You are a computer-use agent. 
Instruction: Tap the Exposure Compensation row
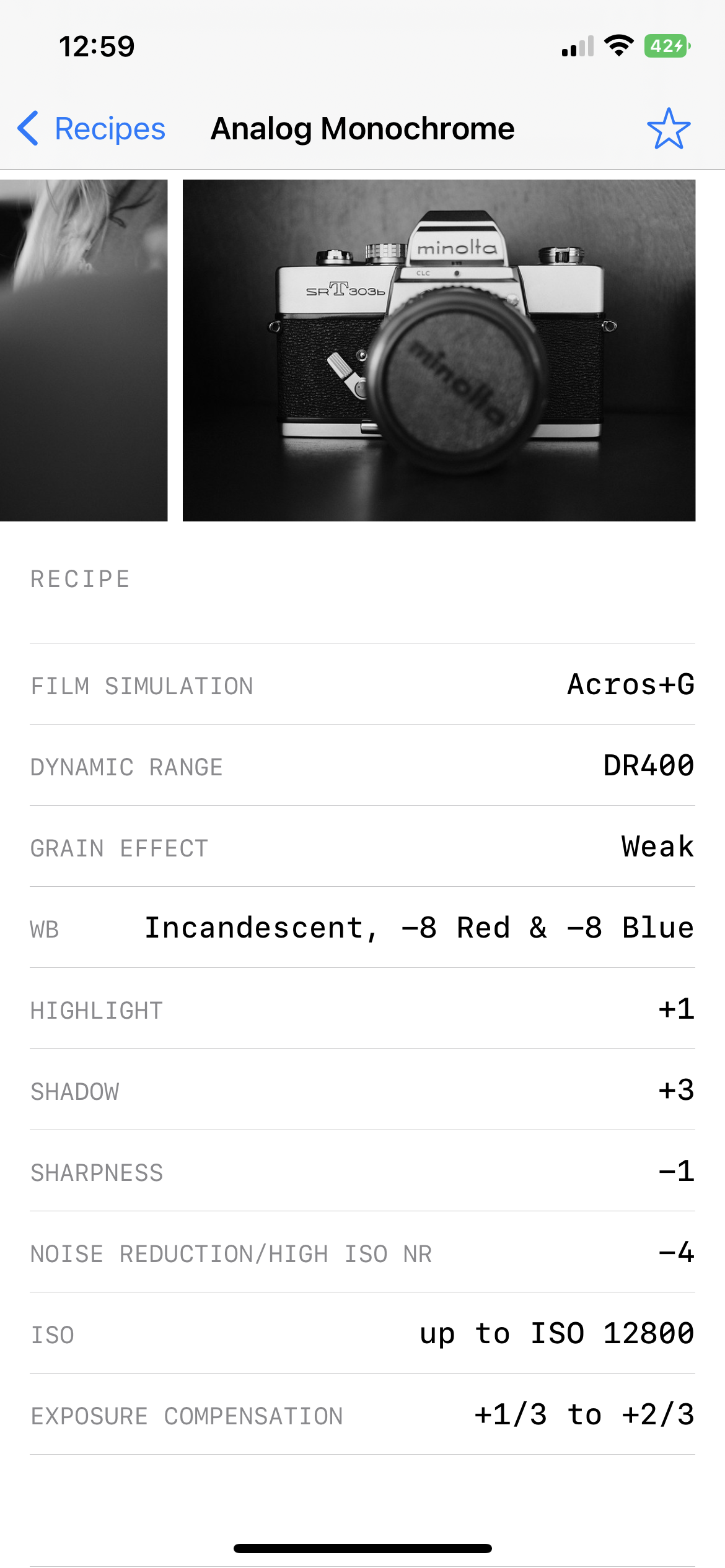pos(362,1414)
